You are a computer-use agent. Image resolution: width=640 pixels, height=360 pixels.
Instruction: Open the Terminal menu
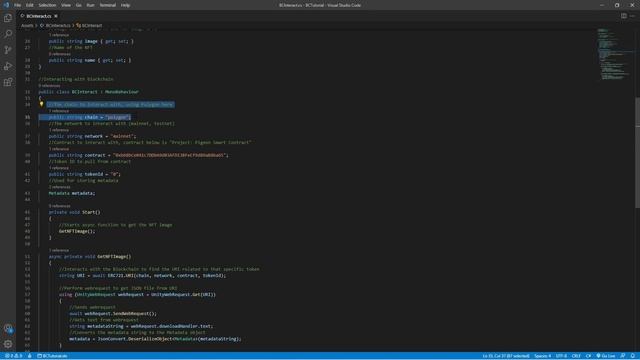(x=108, y=5)
